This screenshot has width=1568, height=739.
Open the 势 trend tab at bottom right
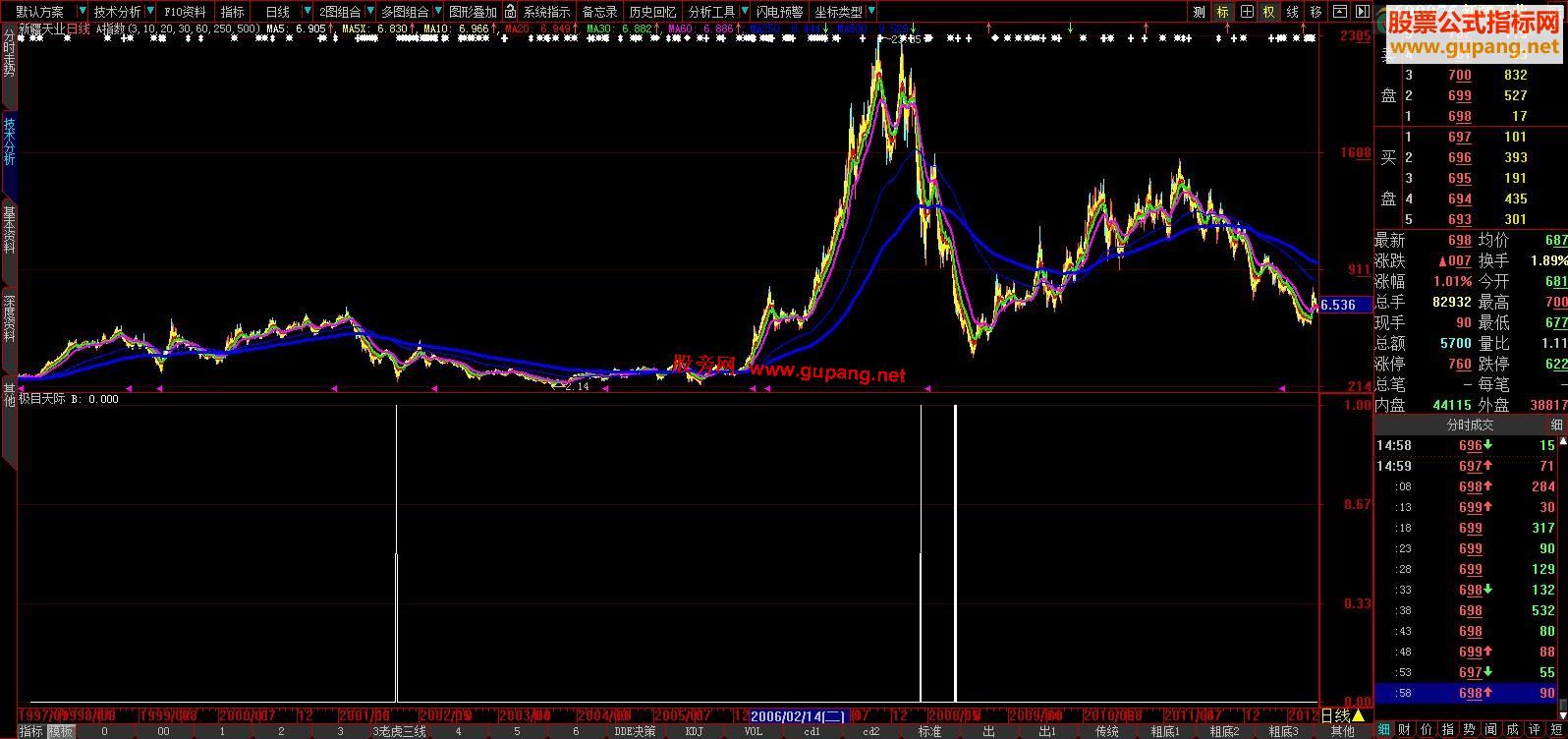(1470, 730)
